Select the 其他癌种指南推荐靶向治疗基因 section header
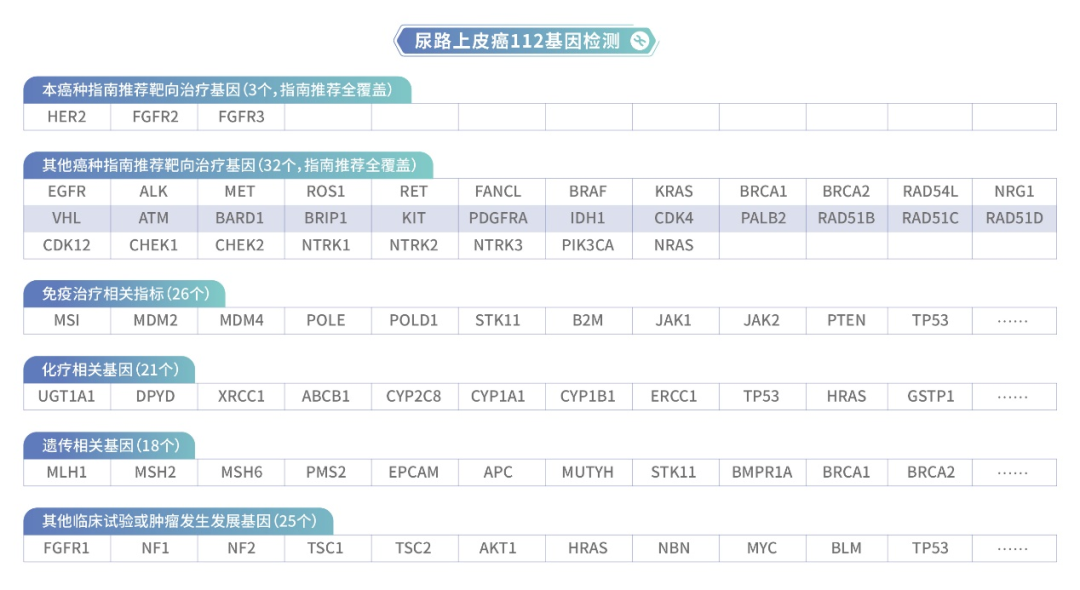This screenshot has width=1080, height=590. click(228, 165)
